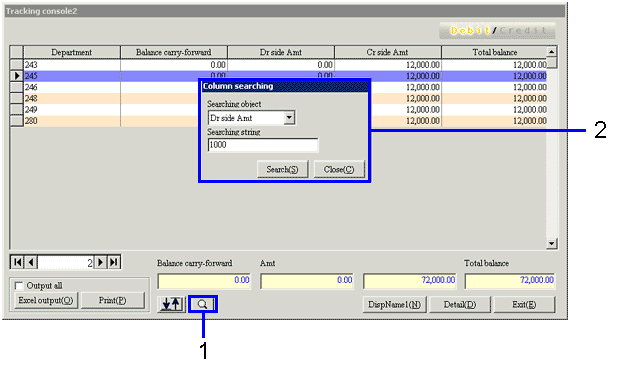
Task: Click the Print(P) button
Action: pyautogui.click(x=113, y=301)
